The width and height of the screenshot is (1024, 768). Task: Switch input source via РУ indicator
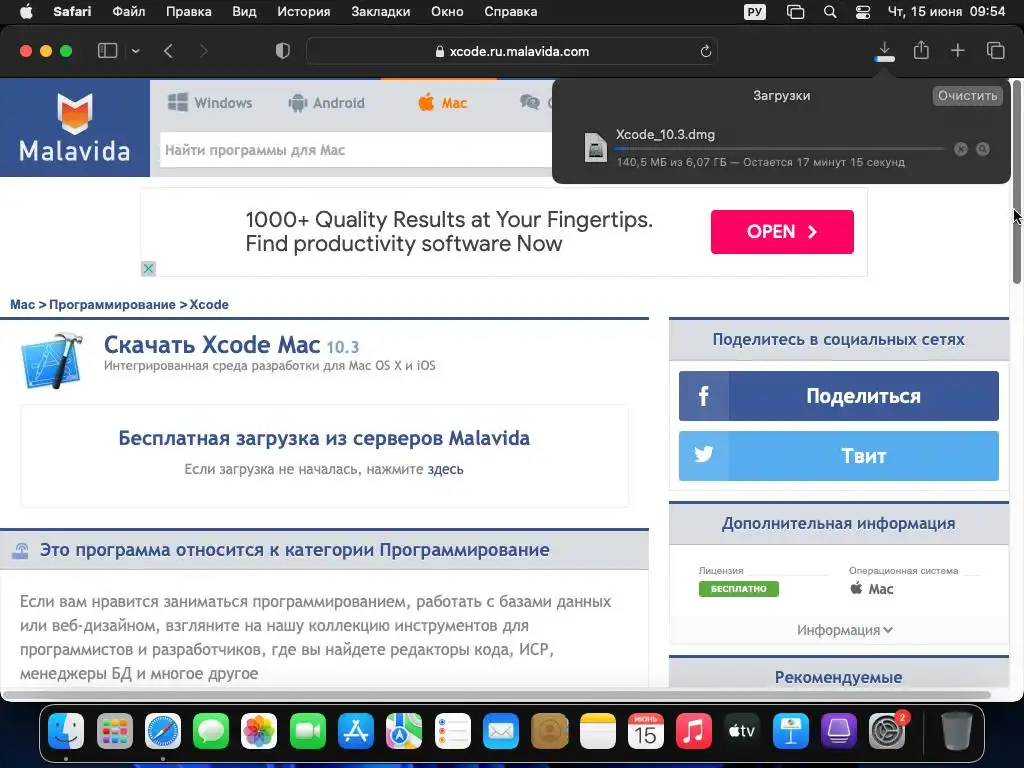[755, 12]
